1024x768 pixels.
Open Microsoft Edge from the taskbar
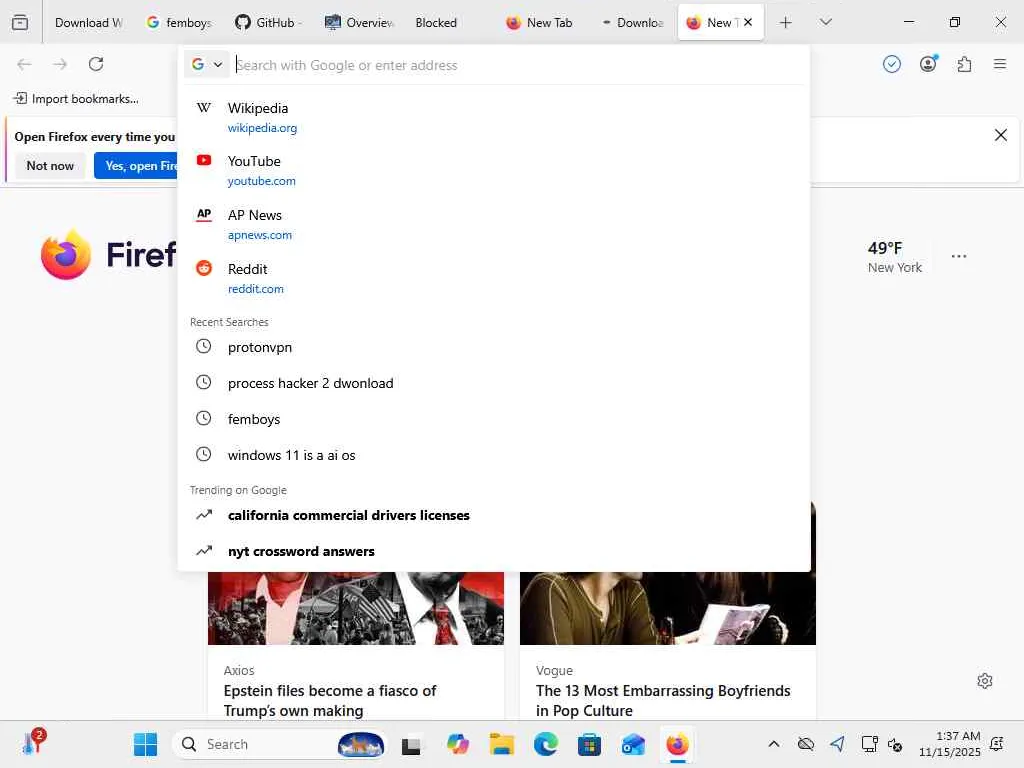click(545, 744)
